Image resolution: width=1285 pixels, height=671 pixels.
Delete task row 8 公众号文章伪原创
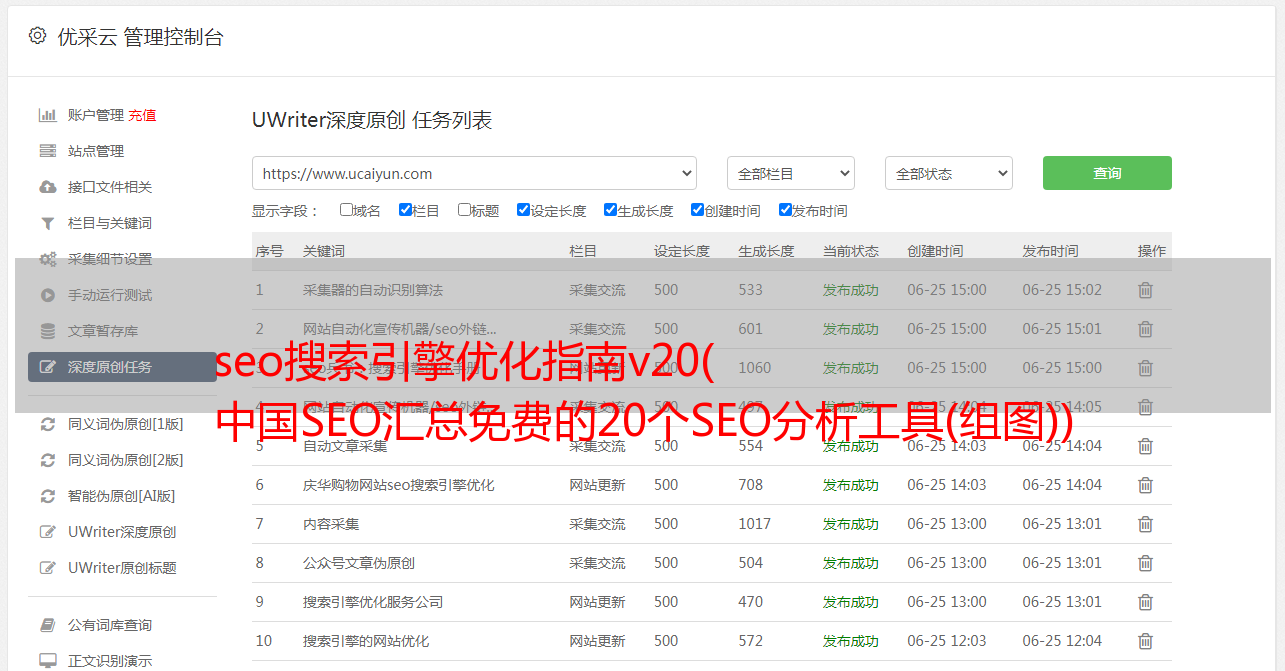(1146, 563)
